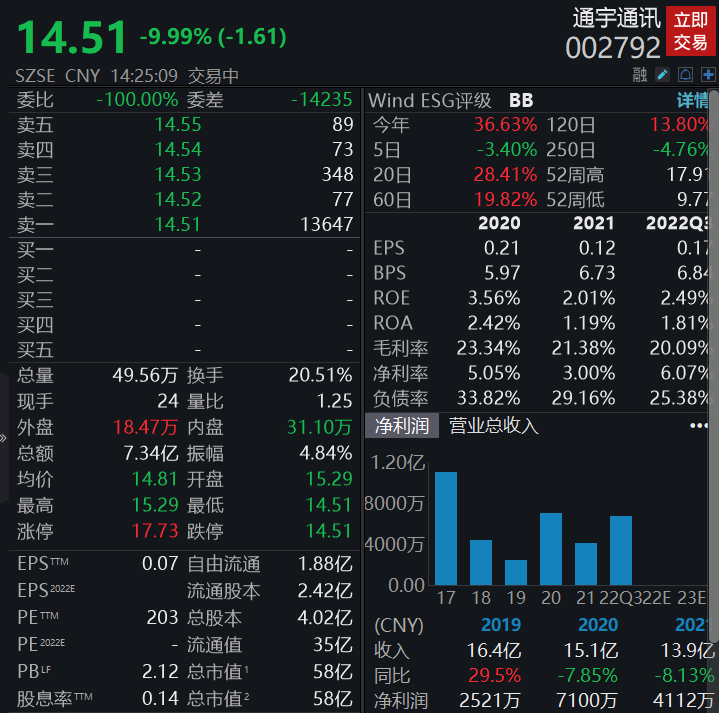Switch to the 净利润 tab
Image resolution: width=719 pixels, height=713 pixels.
(402, 426)
